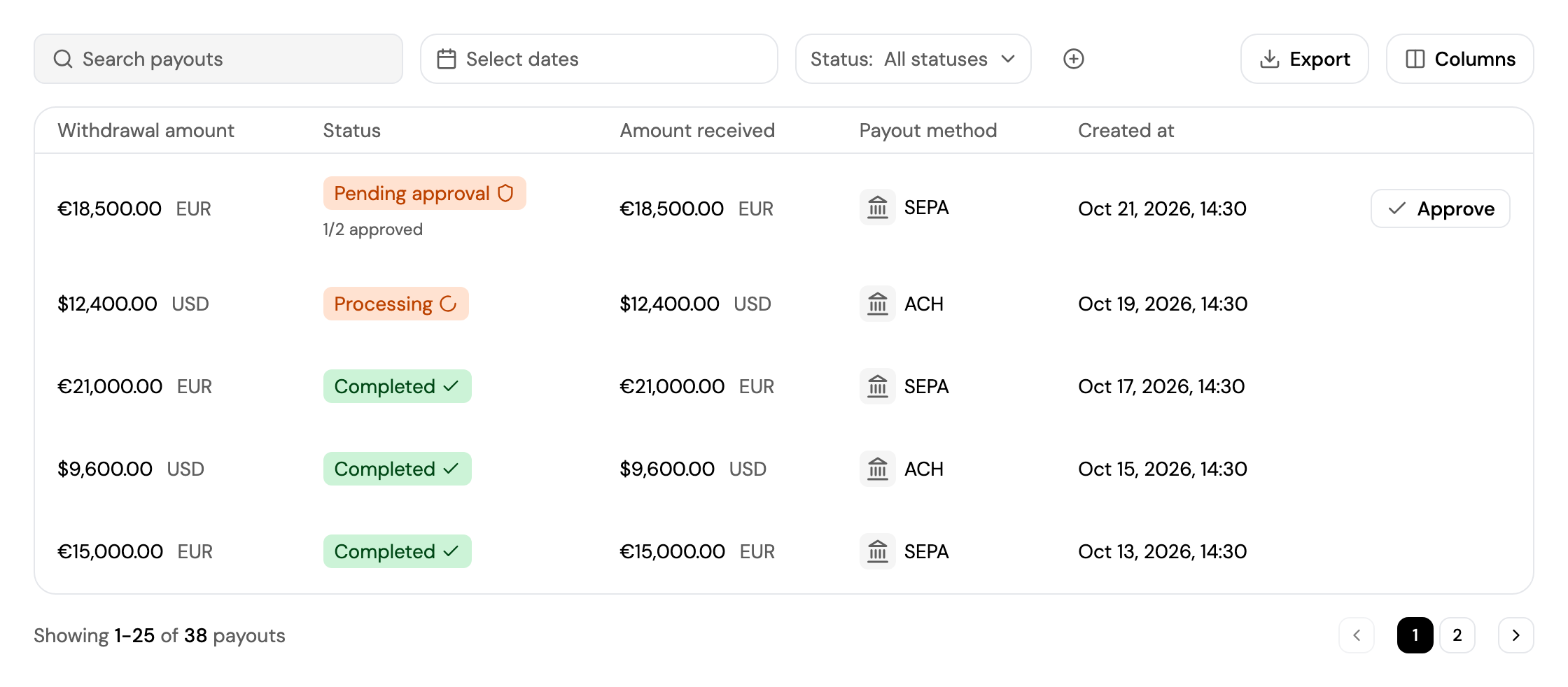Image resolution: width=1568 pixels, height=687 pixels.
Task: Approve the €18,500.00 payout
Action: pyautogui.click(x=1440, y=208)
